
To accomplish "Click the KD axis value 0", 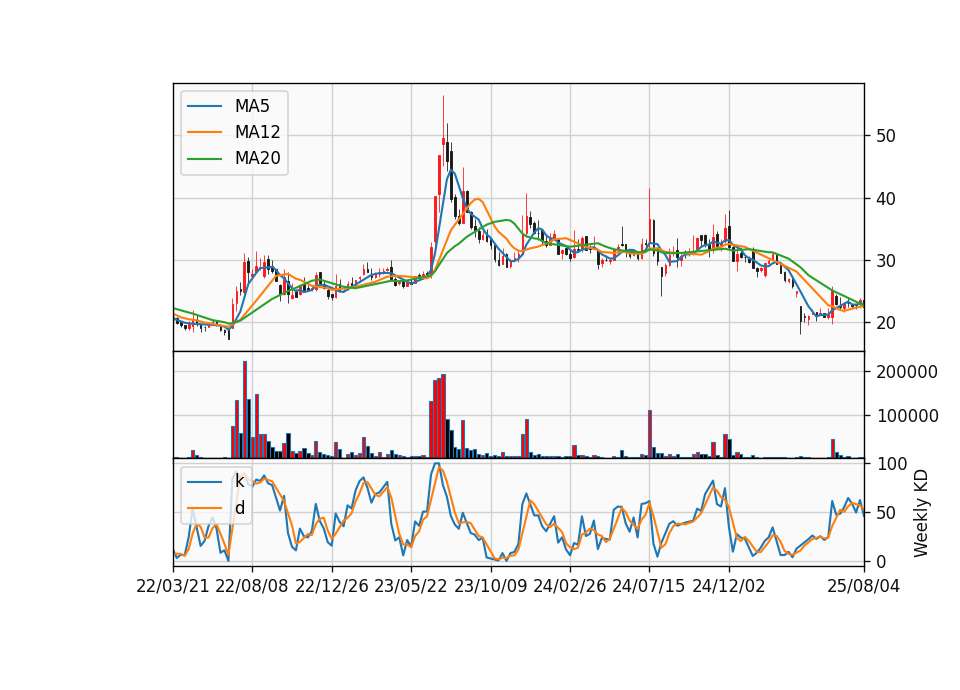I will pyautogui.click(x=880, y=561).
